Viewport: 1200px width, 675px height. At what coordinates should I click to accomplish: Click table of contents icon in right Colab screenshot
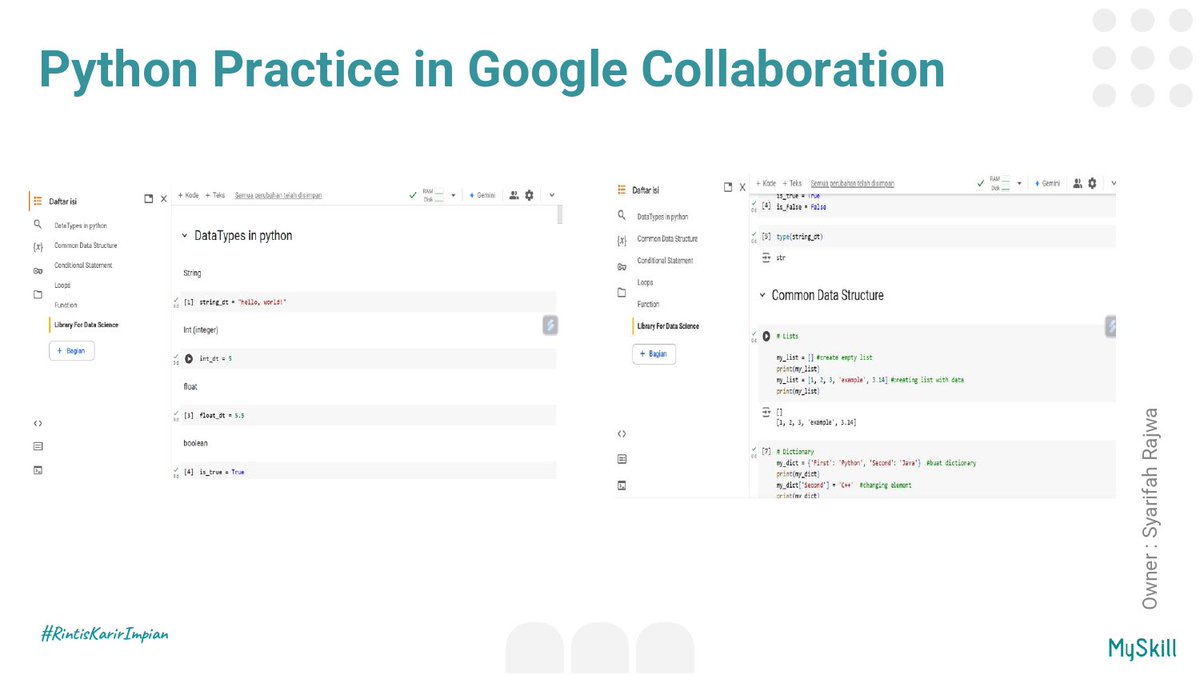coord(622,189)
